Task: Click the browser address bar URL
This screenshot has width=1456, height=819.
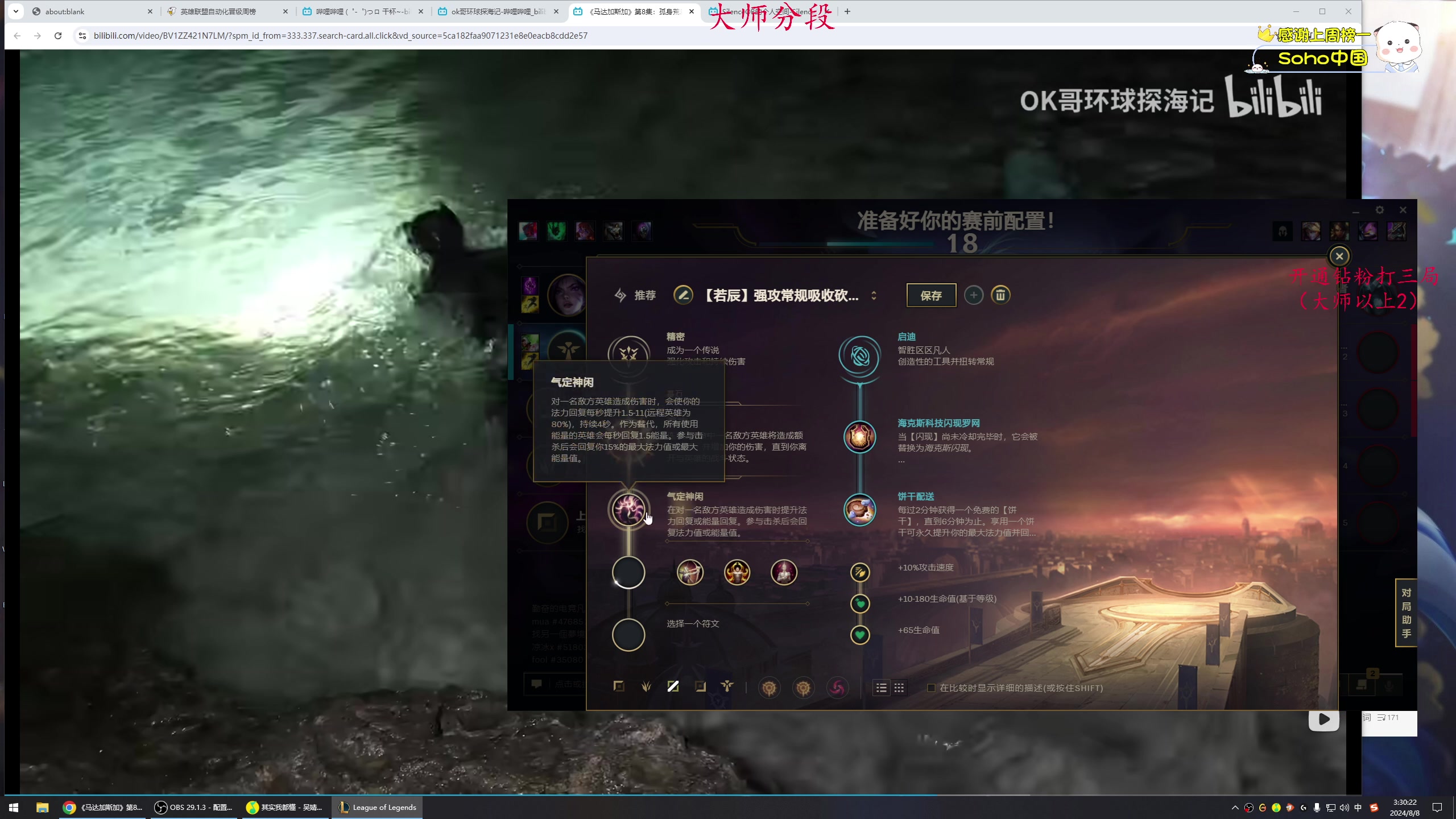Action: click(340, 36)
